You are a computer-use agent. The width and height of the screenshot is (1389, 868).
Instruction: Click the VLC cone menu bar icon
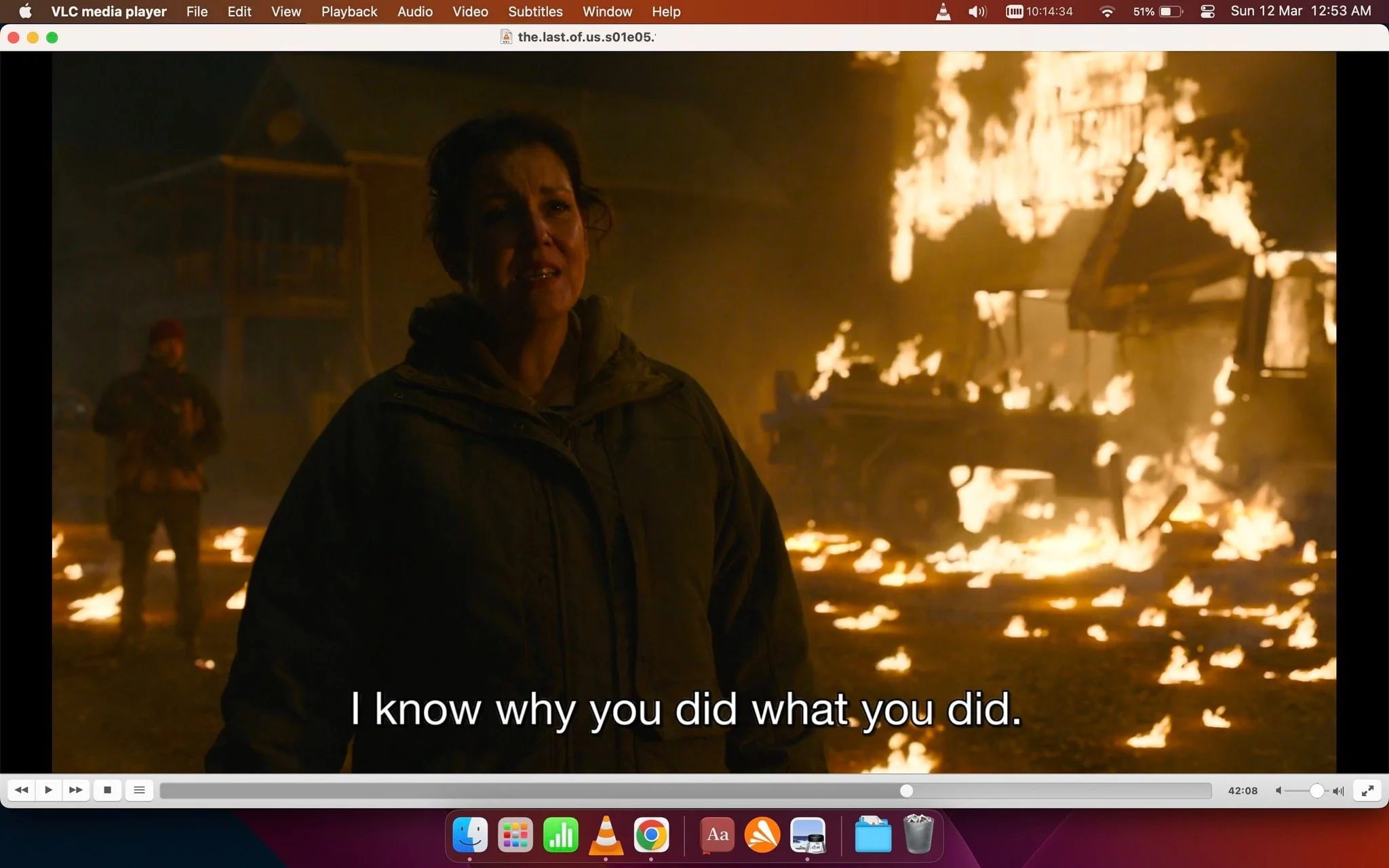(943, 12)
